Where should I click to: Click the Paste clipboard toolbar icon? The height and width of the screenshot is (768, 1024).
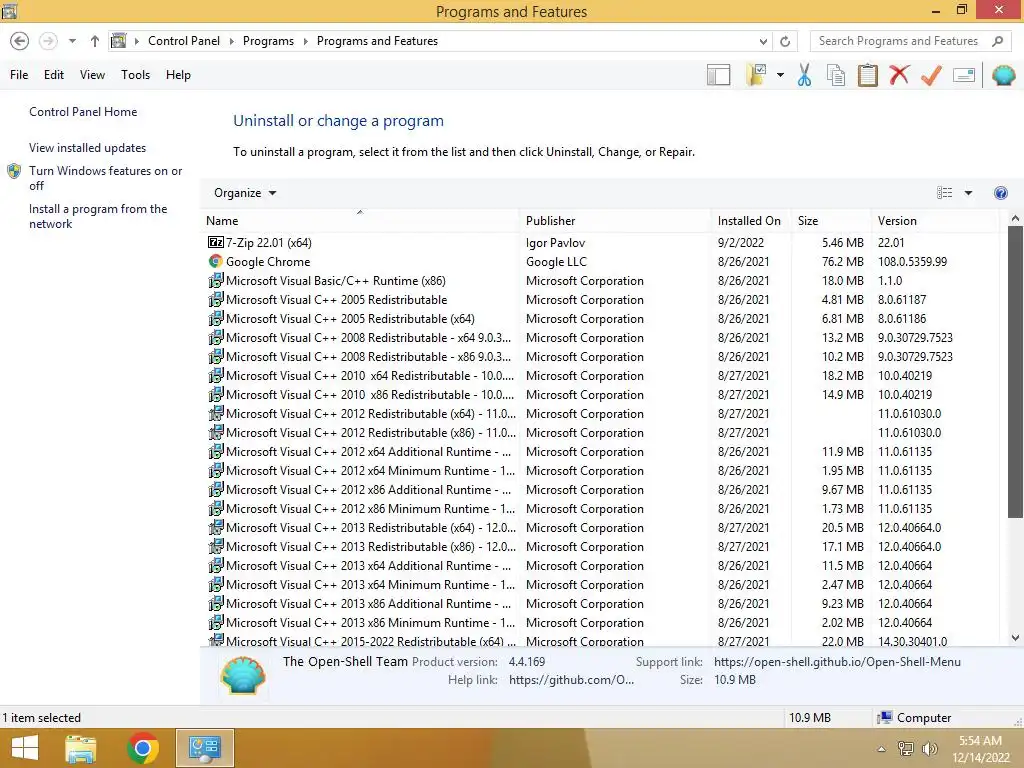coord(867,75)
